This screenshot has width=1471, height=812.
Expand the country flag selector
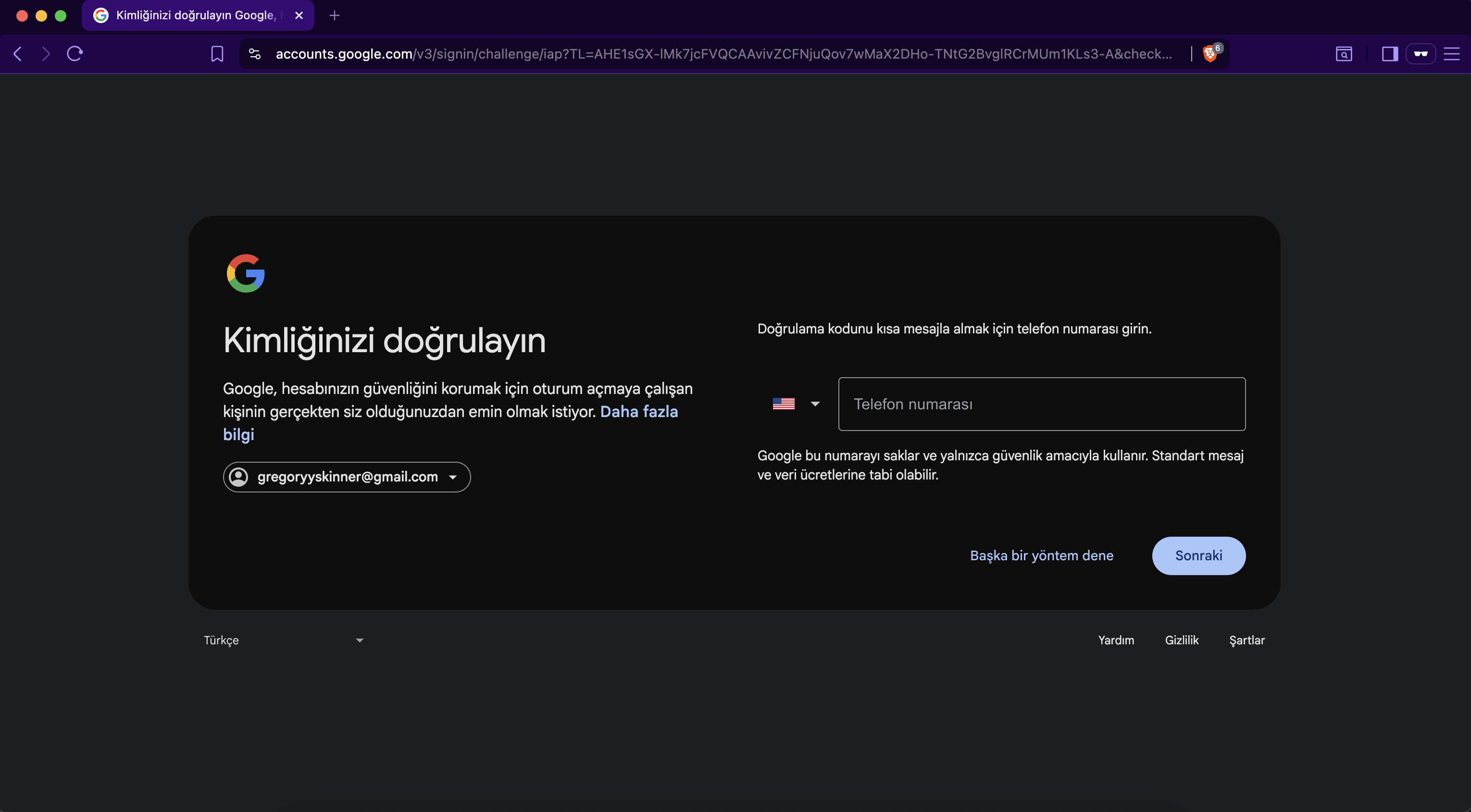point(796,404)
